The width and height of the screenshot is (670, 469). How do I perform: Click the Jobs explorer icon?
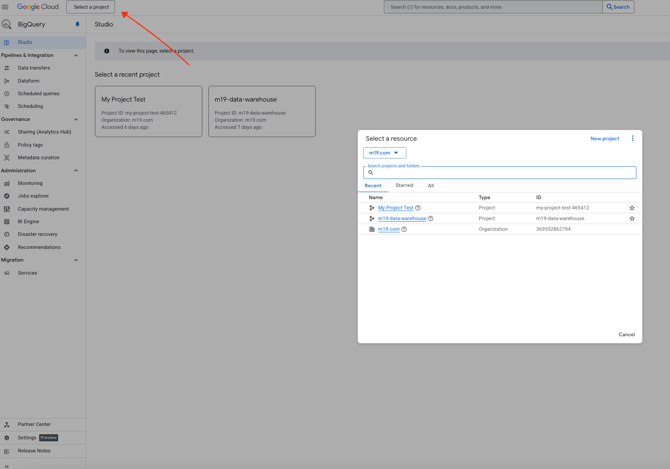(x=6, y=196)
